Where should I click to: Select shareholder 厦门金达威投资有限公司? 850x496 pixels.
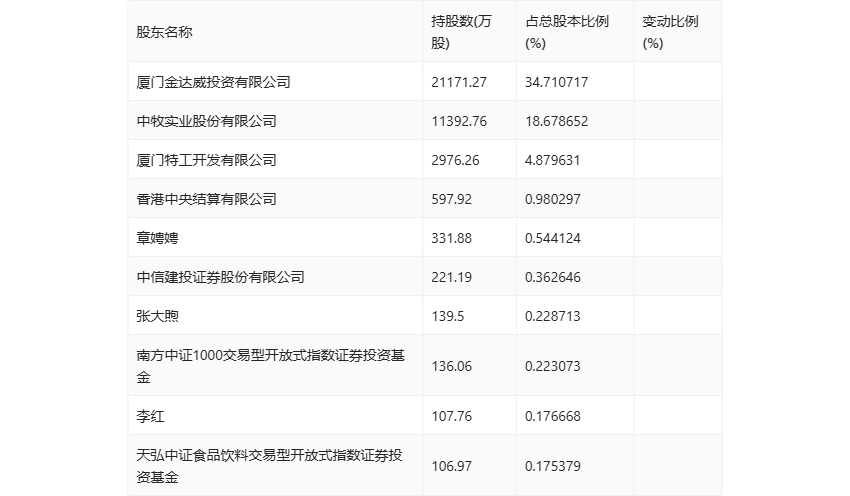[214, 82]
